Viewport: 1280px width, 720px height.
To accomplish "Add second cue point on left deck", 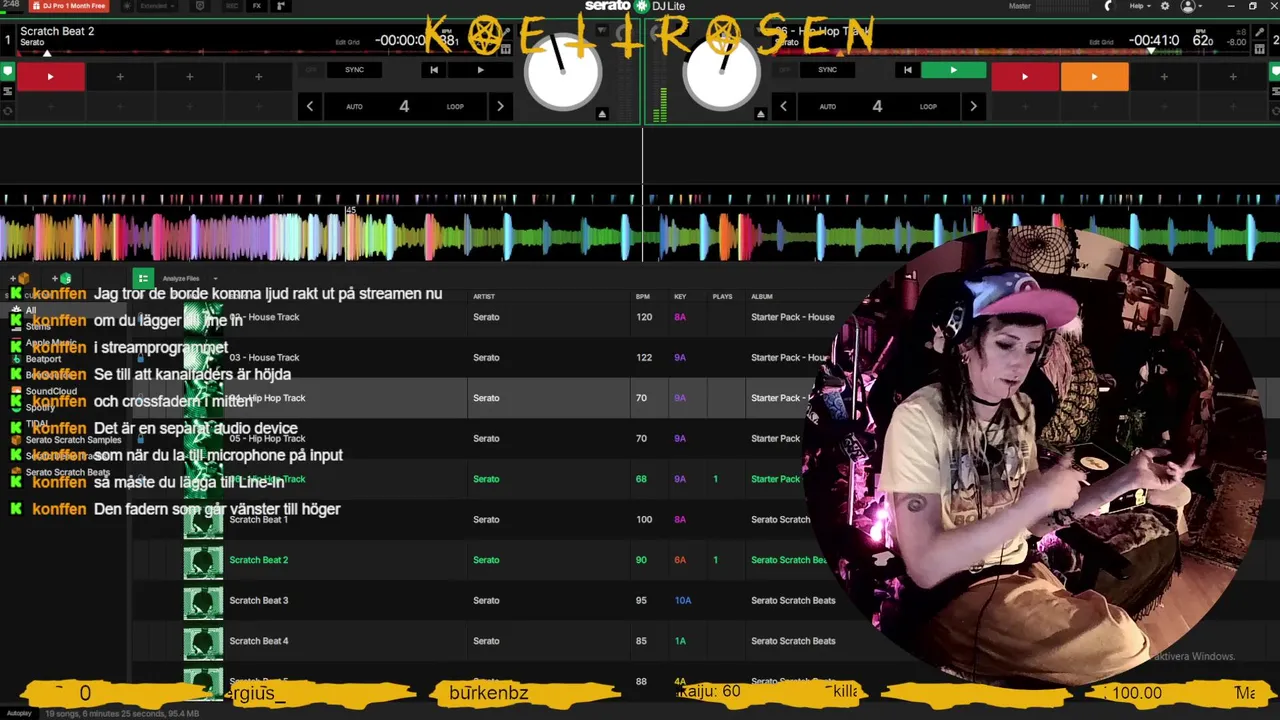I will point(120,76).
